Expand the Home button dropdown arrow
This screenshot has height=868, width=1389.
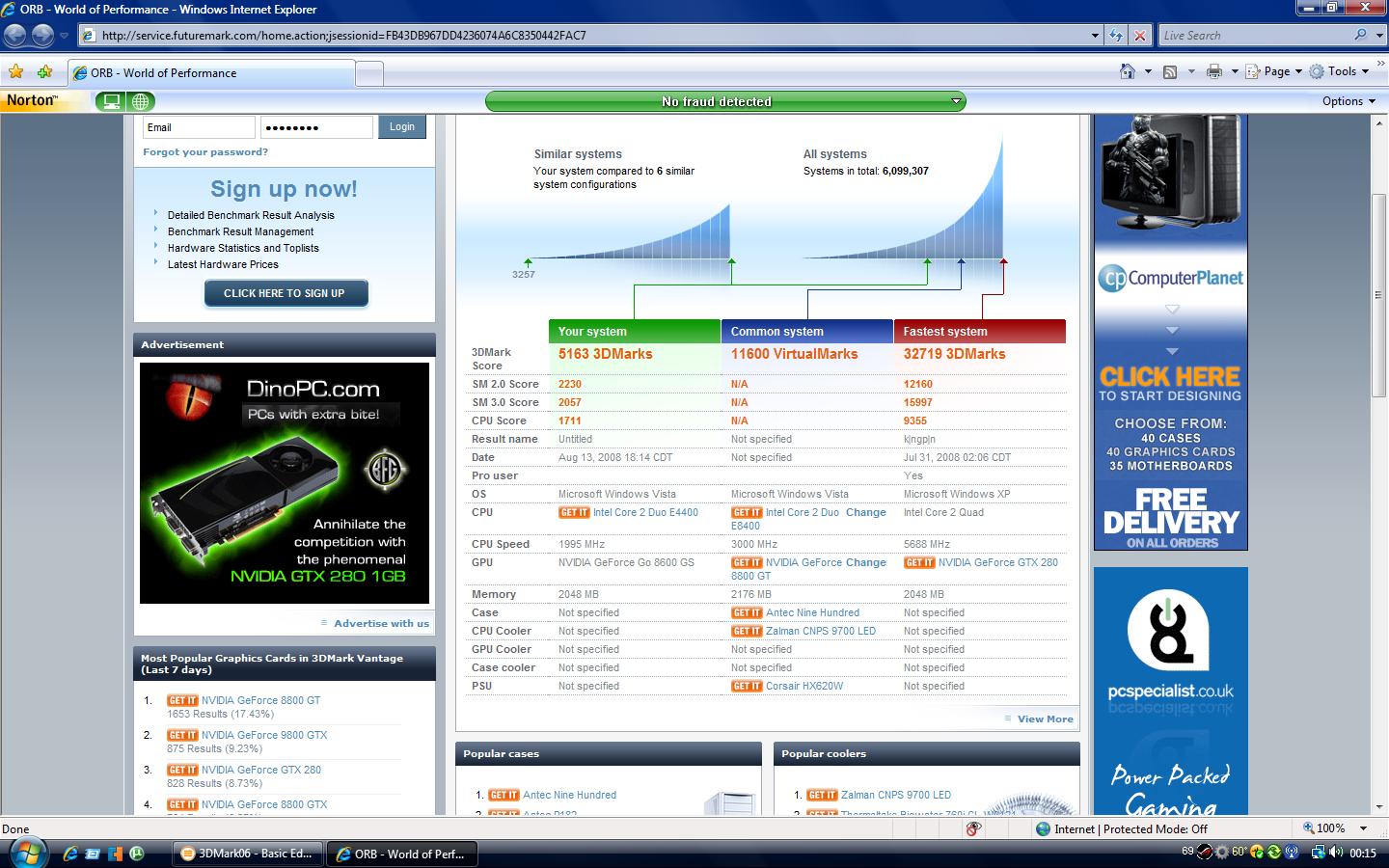click(x=1148, y=71)
